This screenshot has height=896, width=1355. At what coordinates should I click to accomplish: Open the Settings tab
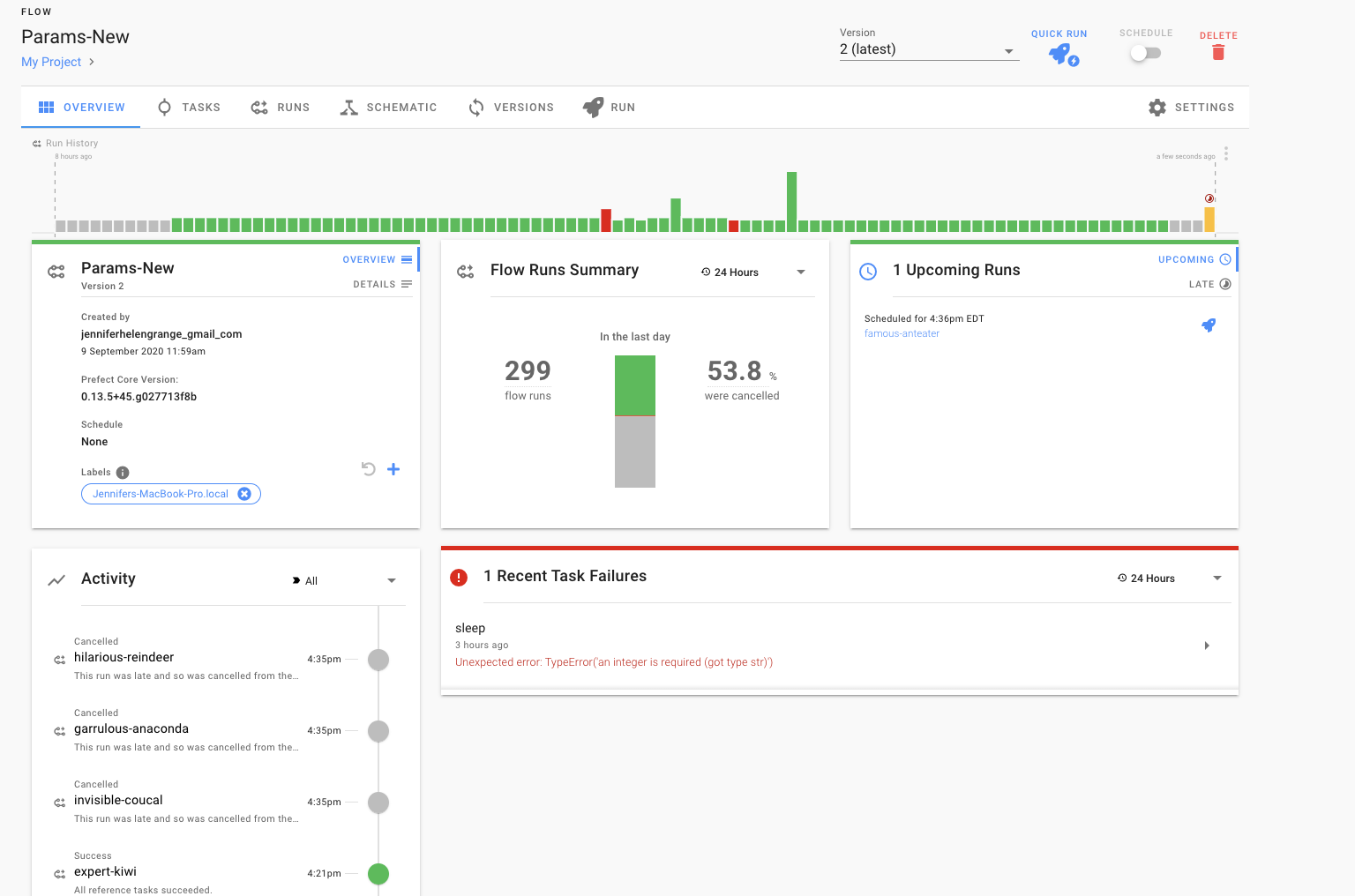click(x=1191, y=108)
